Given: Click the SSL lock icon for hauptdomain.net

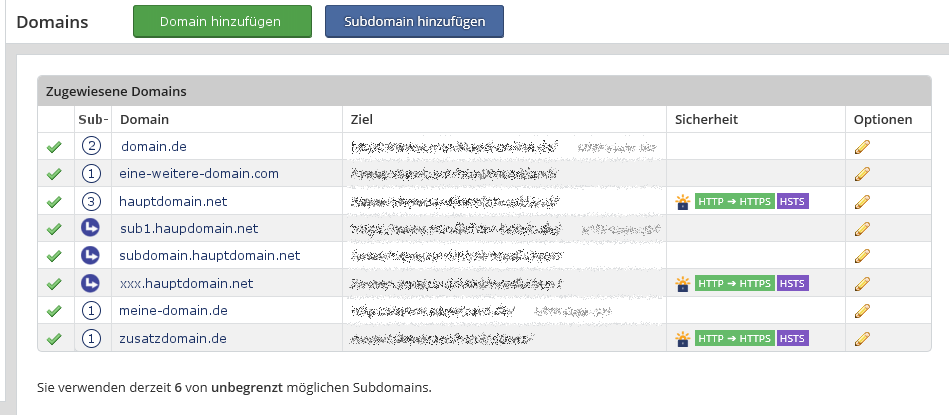Looking at the screenshot, I should (x=683, y=202).
